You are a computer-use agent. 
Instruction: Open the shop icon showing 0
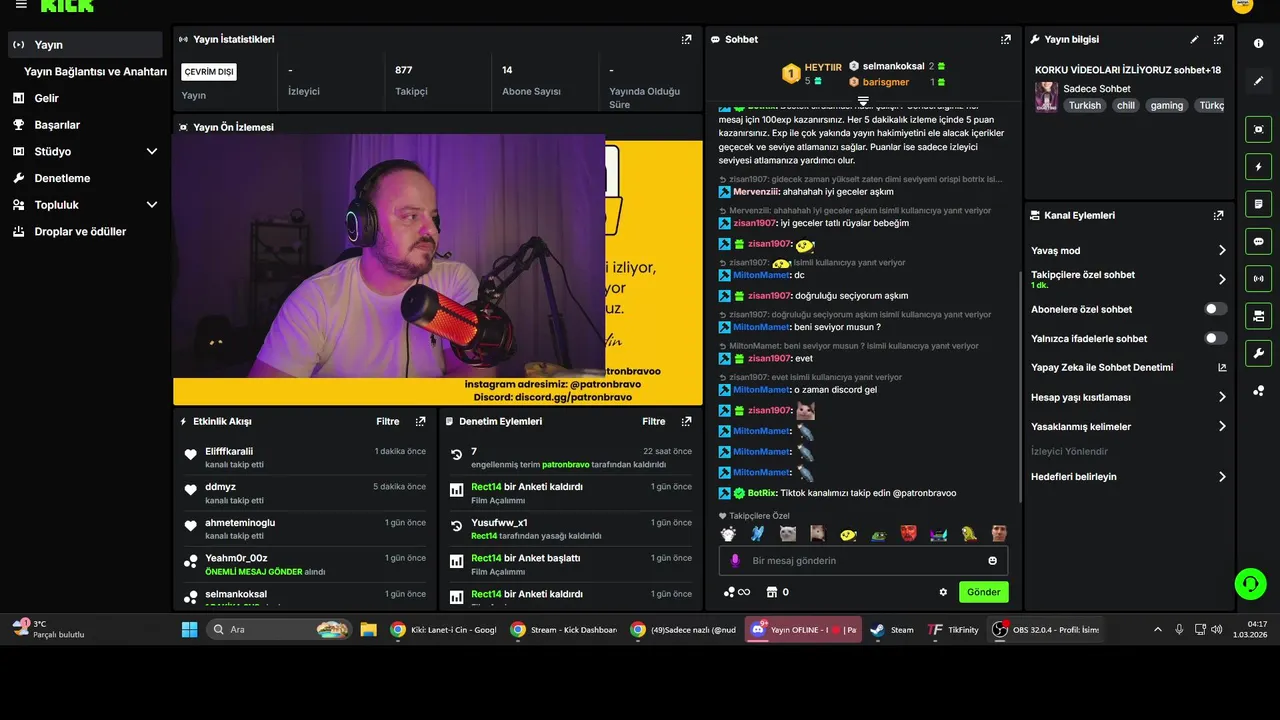777,592
